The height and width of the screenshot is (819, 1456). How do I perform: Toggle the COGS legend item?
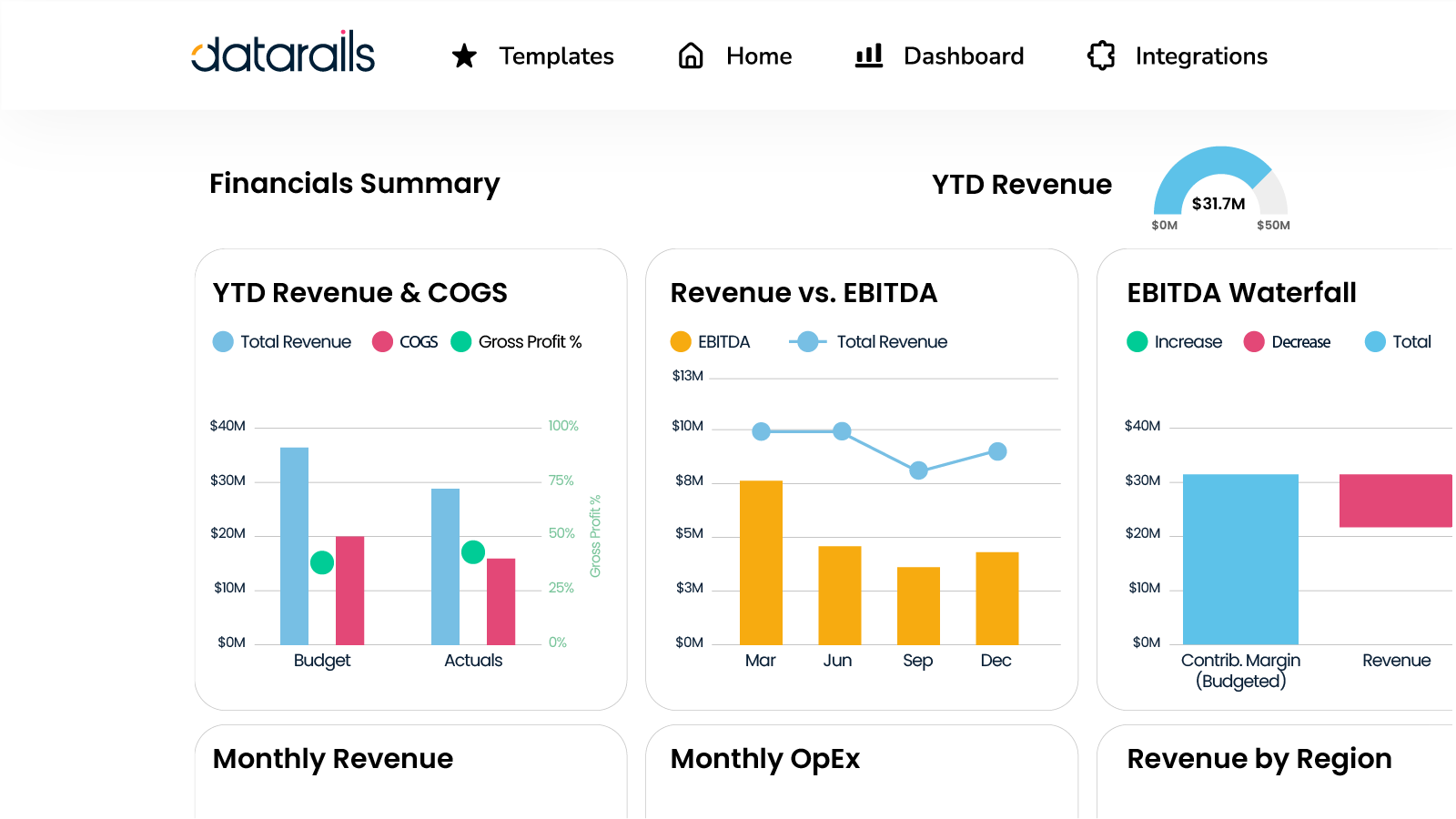point(406,342)
